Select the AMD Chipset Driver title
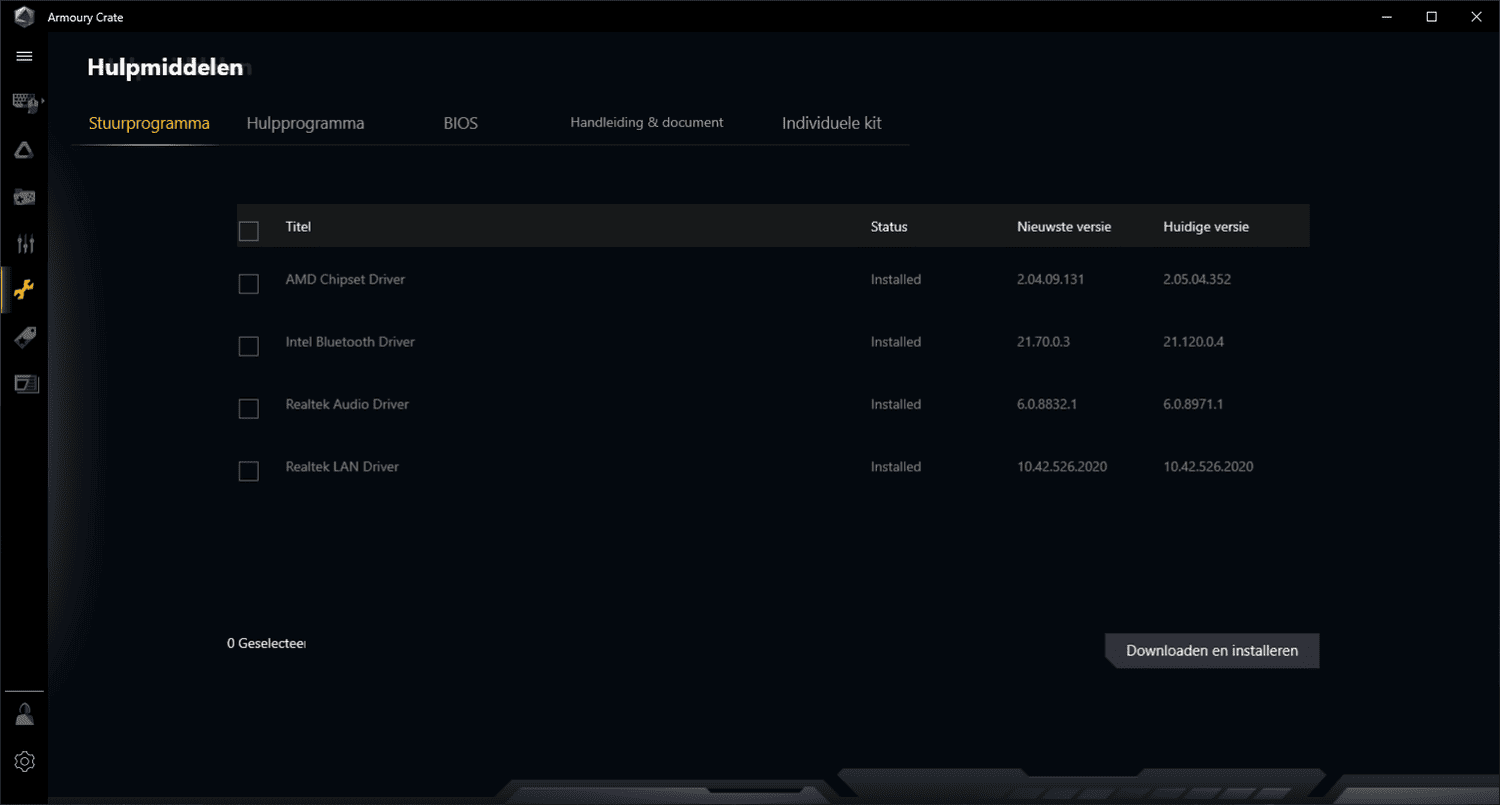Image resolution: width=1500 pixels, height=805 pixels. click(345, 280)
